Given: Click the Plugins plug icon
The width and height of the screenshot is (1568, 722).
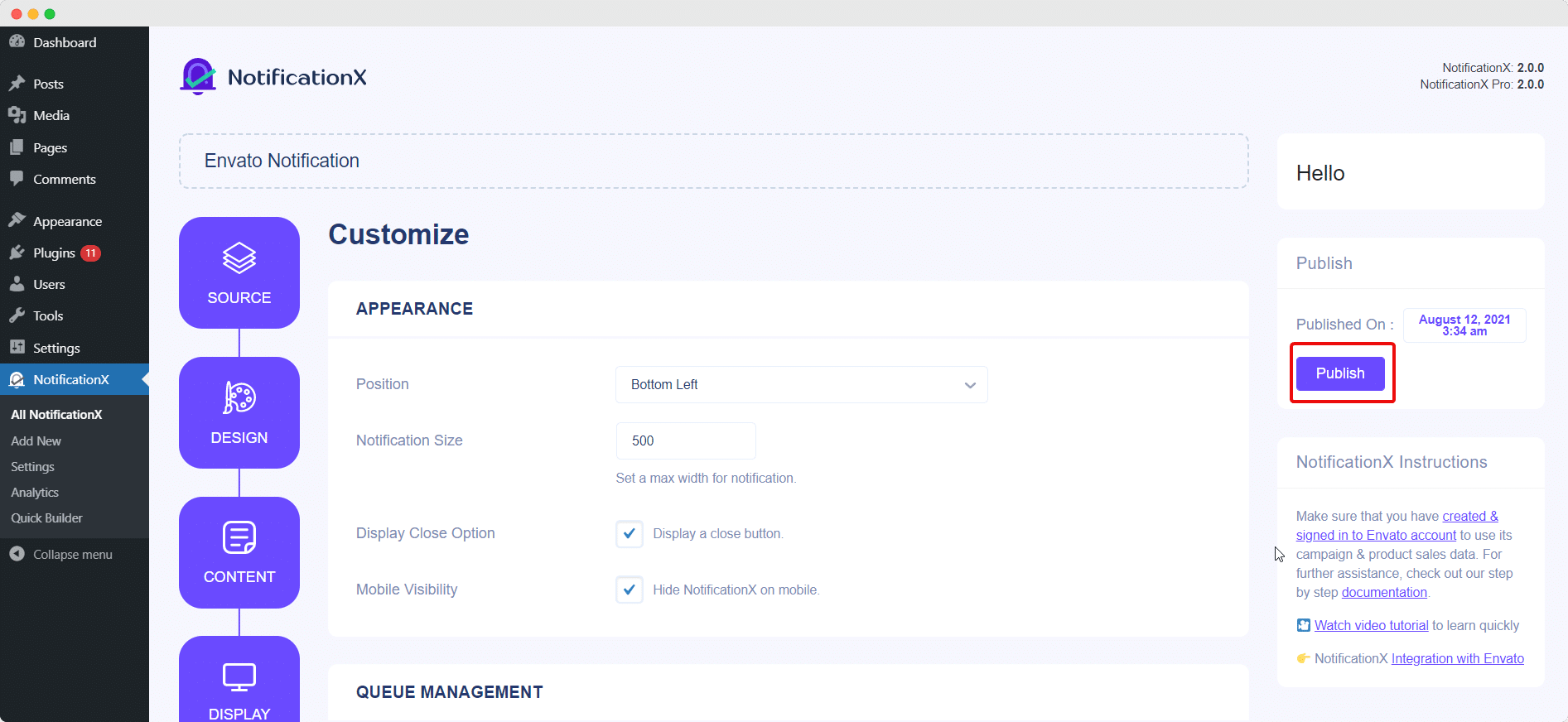Looking at the screenshot, I should [x=17, y=253].
